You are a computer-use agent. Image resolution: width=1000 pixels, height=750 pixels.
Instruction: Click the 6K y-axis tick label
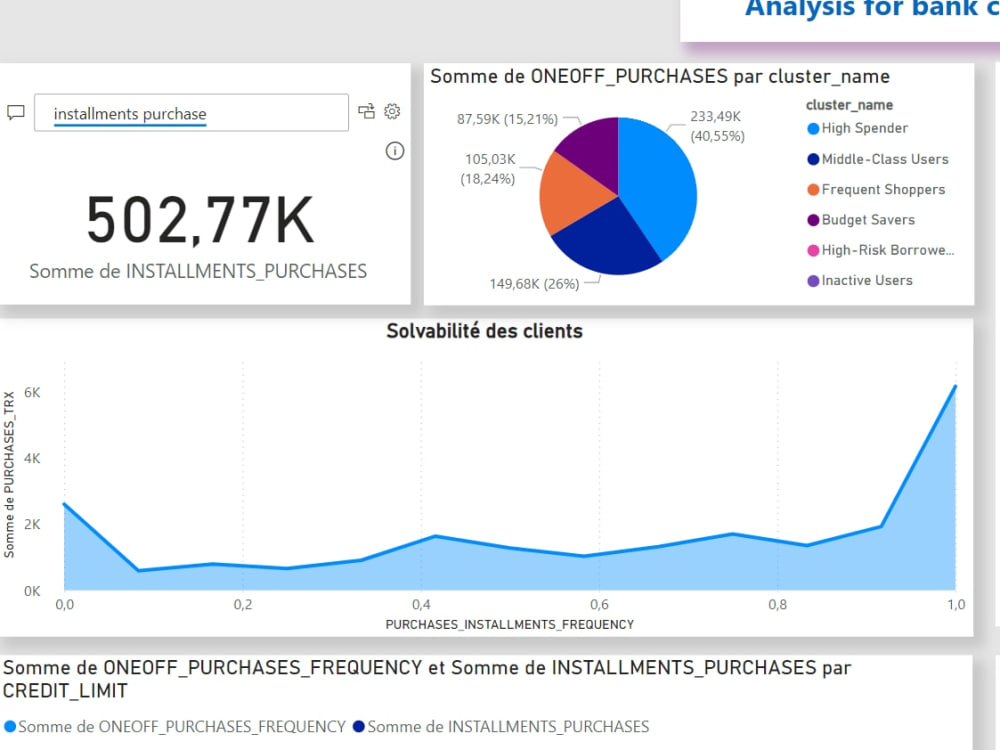point(32,393)
